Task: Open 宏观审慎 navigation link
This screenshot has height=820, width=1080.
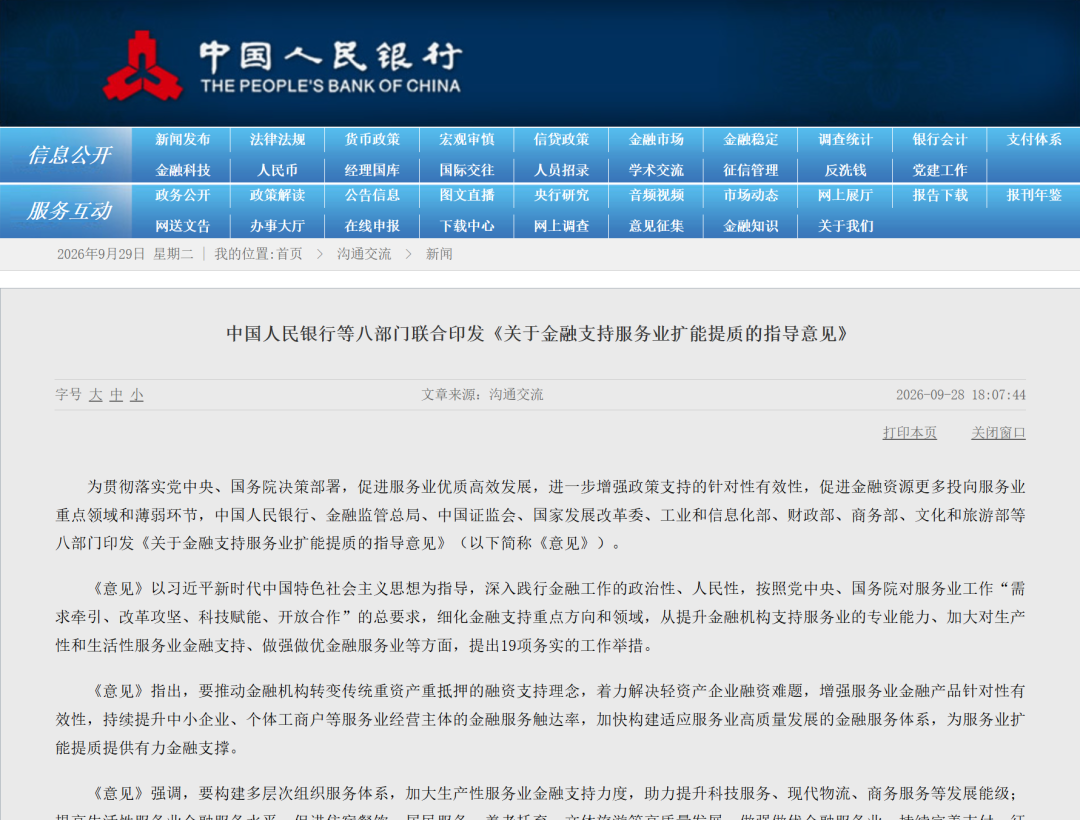Action: [466, 140]
